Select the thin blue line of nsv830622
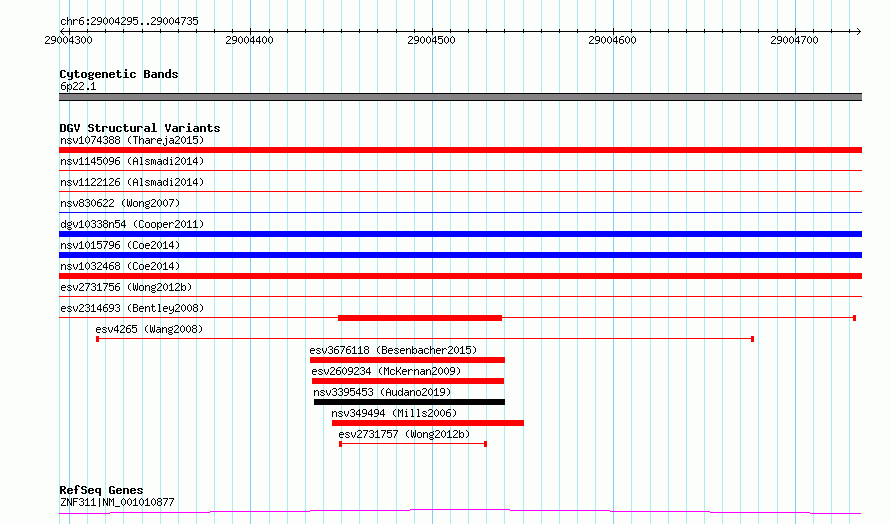The image size is (890, 524). tap(460, 213)
